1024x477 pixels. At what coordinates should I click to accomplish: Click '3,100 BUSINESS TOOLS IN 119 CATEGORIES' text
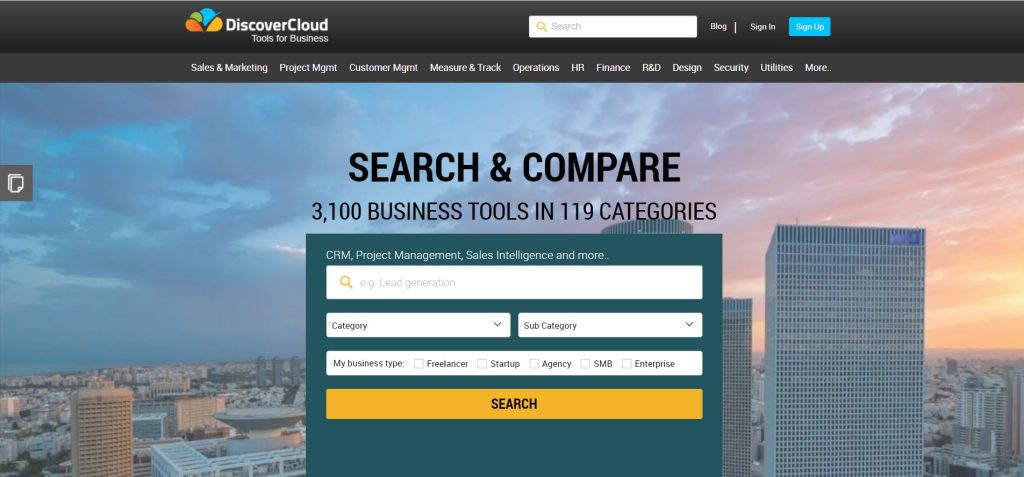pos(514,212)
